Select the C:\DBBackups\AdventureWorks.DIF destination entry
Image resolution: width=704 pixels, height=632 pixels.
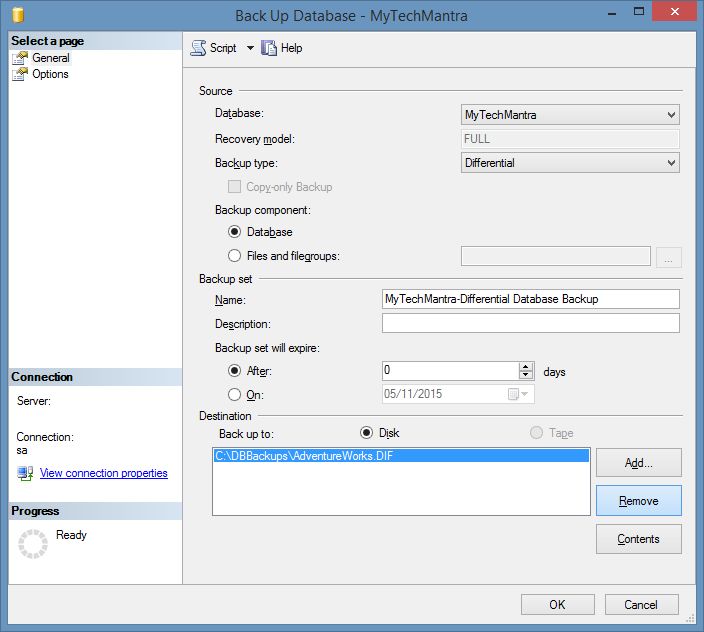(401, 456)
